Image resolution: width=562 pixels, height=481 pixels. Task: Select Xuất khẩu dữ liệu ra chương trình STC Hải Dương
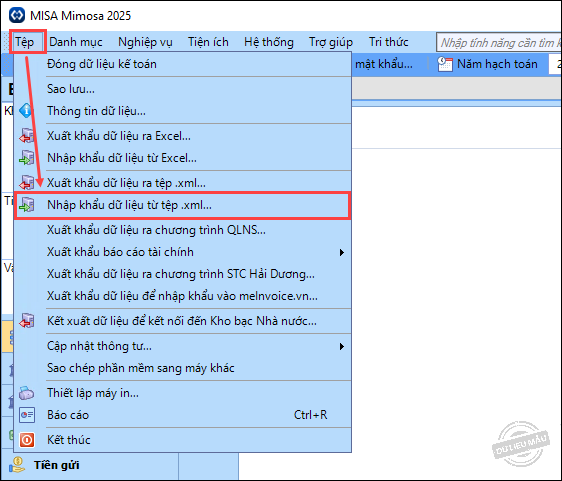pyautogui.click(x=182, y=274)
